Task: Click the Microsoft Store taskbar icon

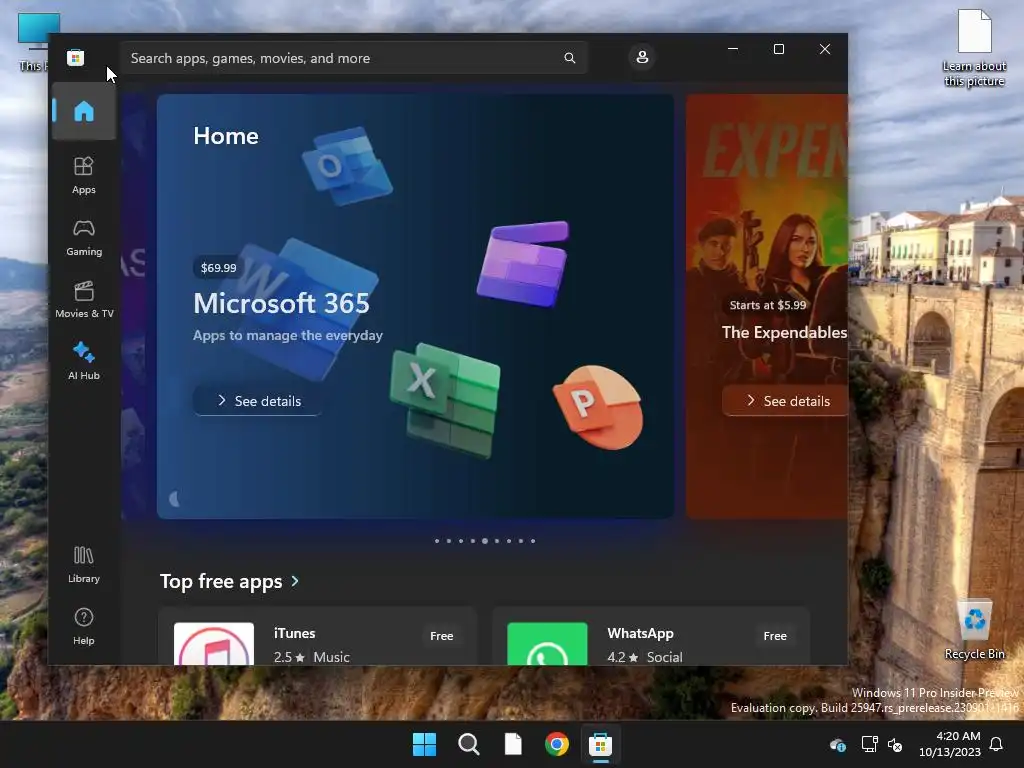Action: [600, 744]
